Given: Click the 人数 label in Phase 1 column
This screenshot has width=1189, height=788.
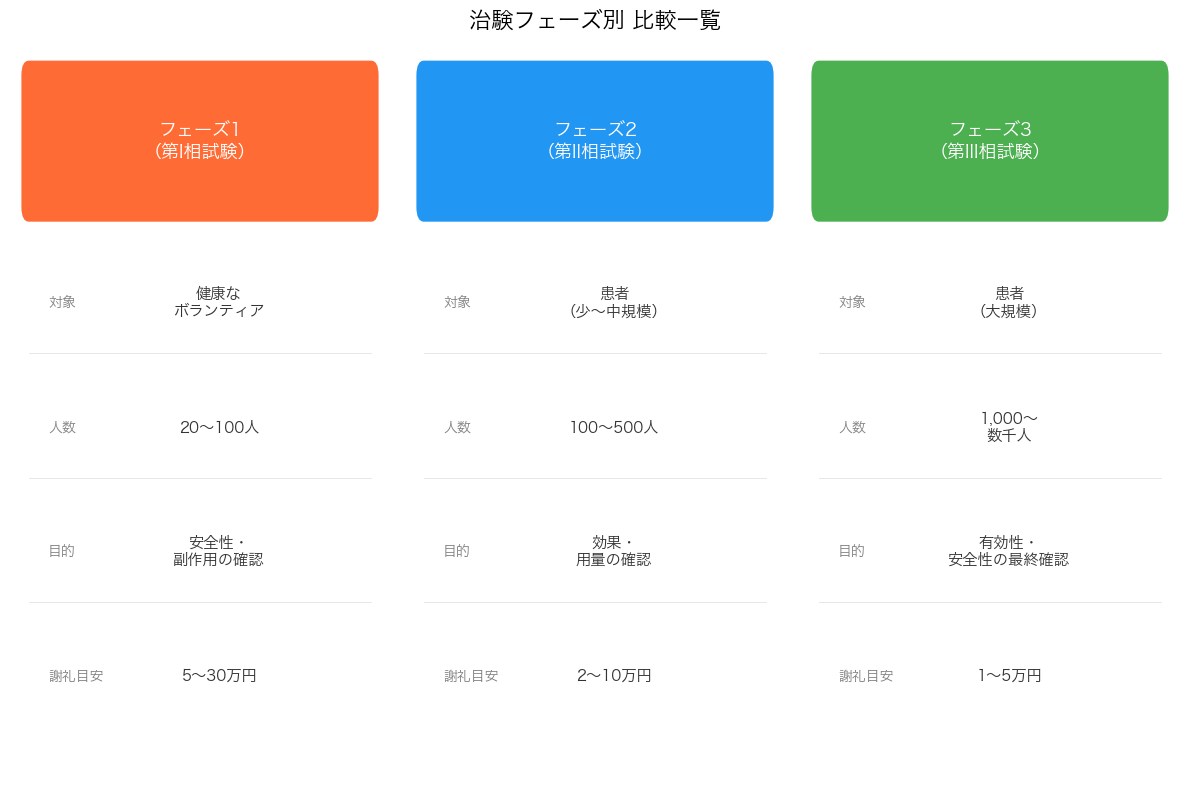Looking at the screenshot, I should (62, 427).
